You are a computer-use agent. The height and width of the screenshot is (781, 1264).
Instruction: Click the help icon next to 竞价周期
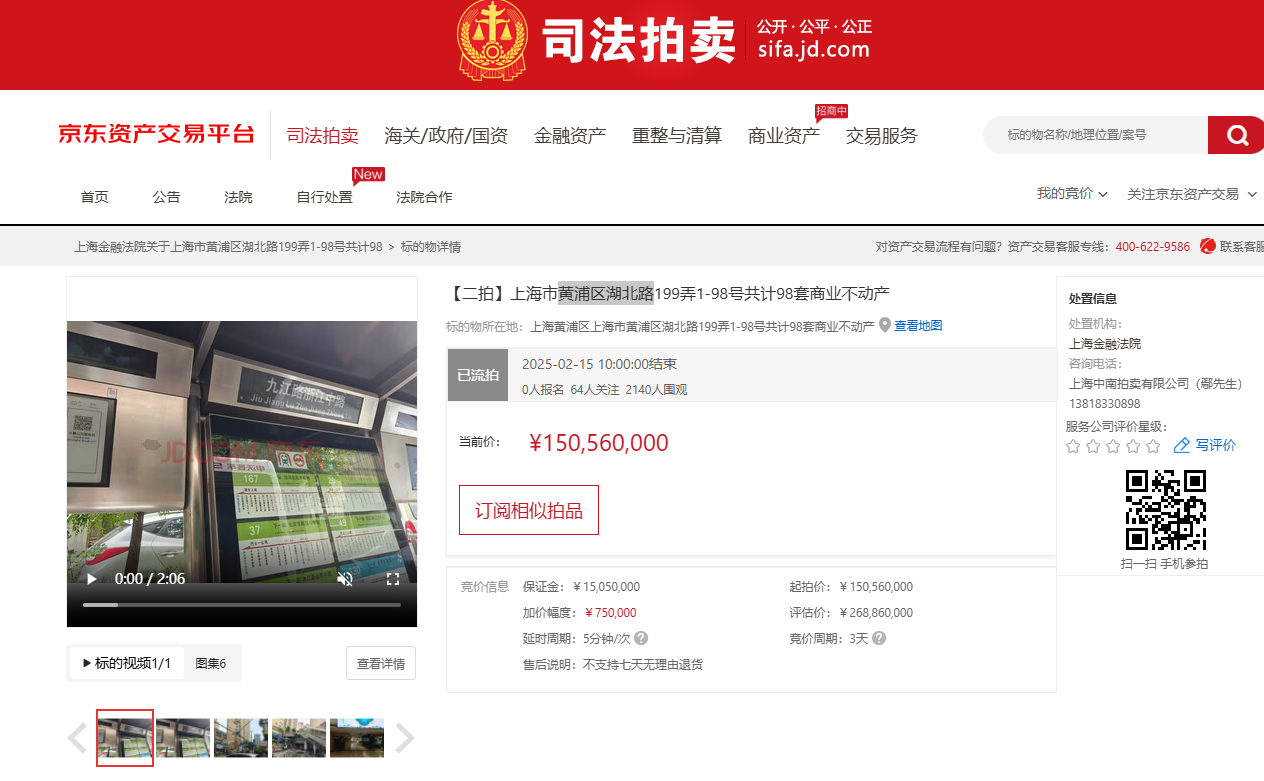click(x=879, y=638)
